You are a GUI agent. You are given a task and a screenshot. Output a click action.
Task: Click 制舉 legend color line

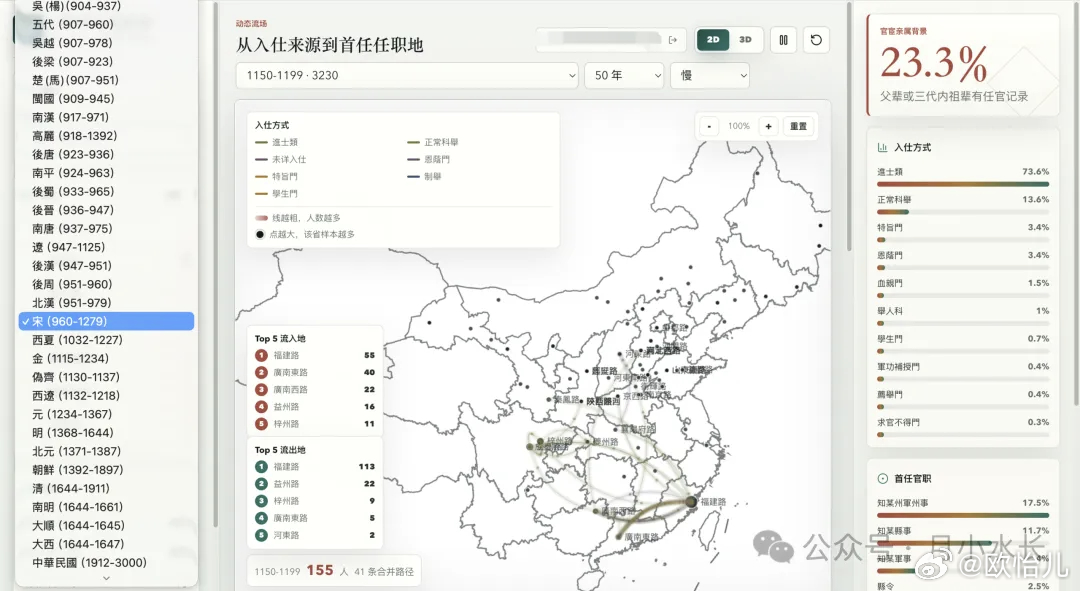[413, 177]
